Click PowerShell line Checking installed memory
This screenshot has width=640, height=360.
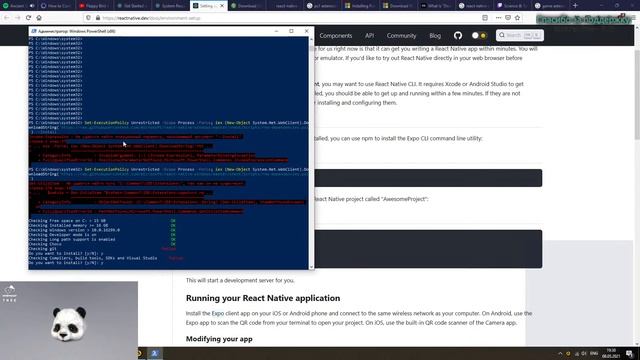[68, 225]
